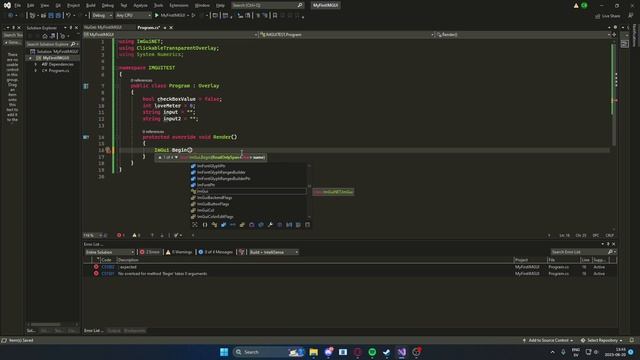This screenshot has height=360, width=640.
Task: Click the Description column header in Error List
Action: pos(314,260)
